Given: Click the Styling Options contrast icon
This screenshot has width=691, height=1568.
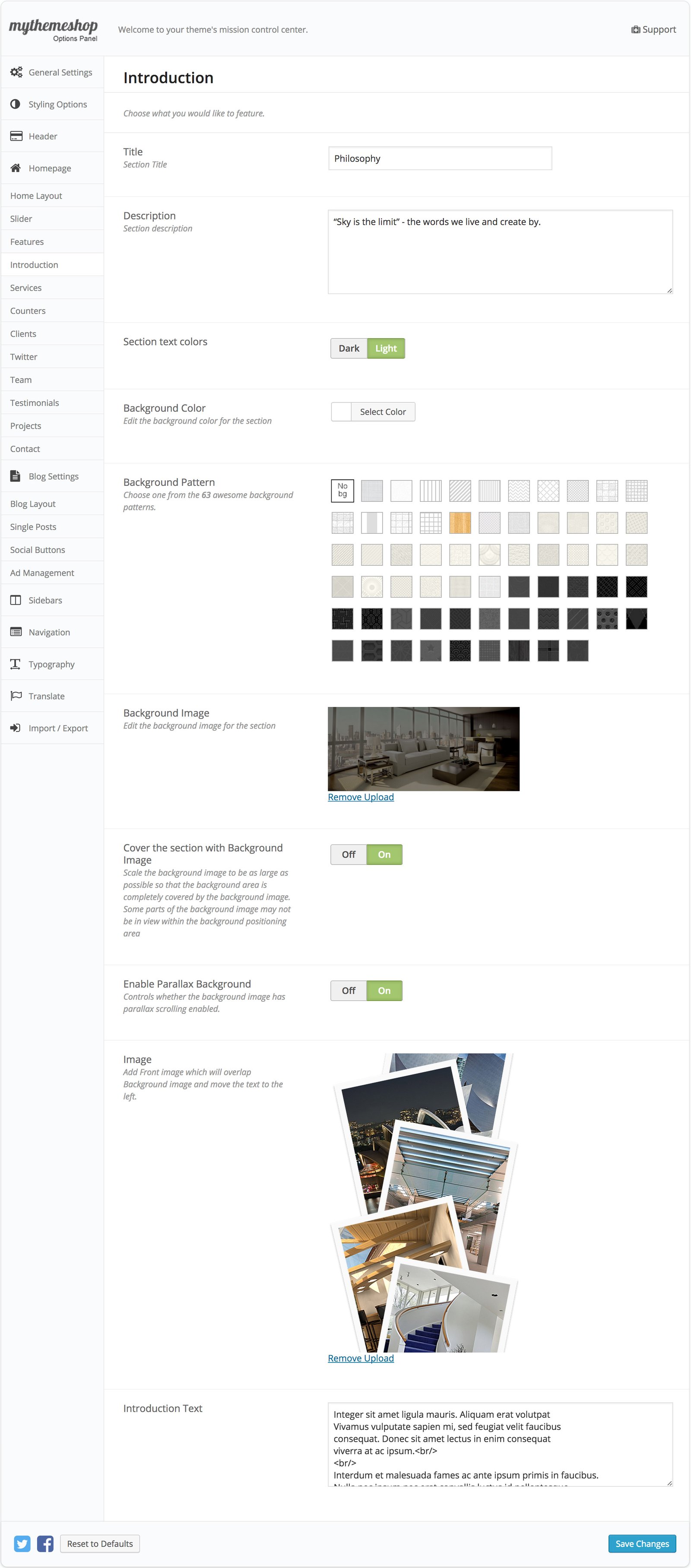Looking at the screenshot, I should click(x=16, y=104).
